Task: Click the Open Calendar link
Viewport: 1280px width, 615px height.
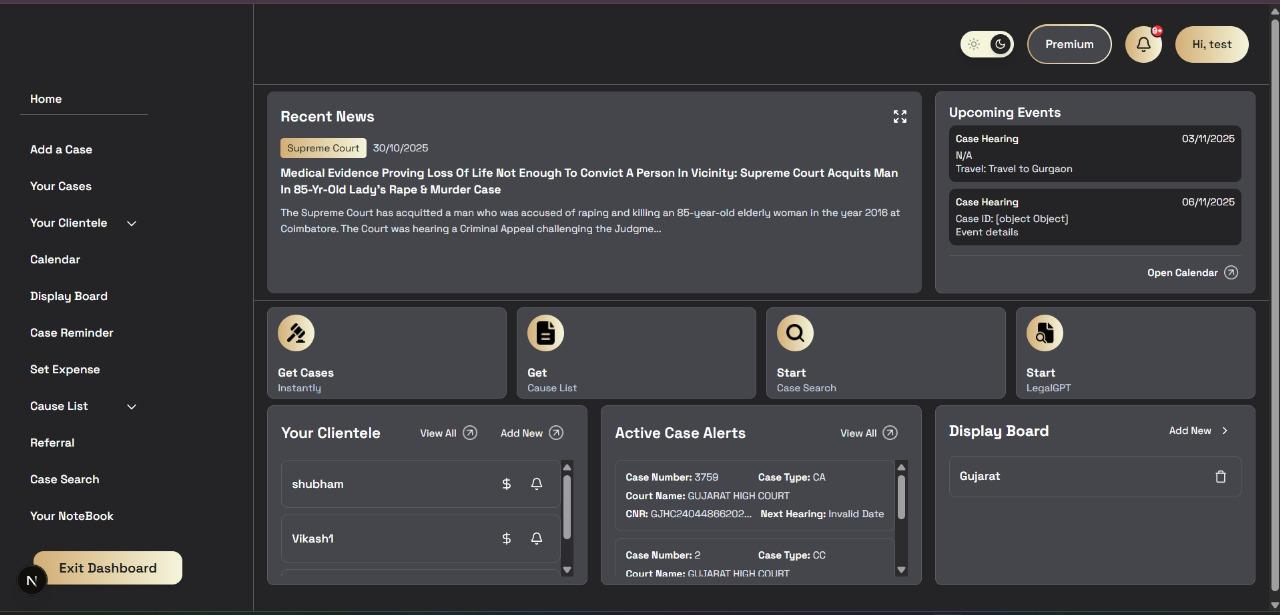Action: tap(1190, 272)
